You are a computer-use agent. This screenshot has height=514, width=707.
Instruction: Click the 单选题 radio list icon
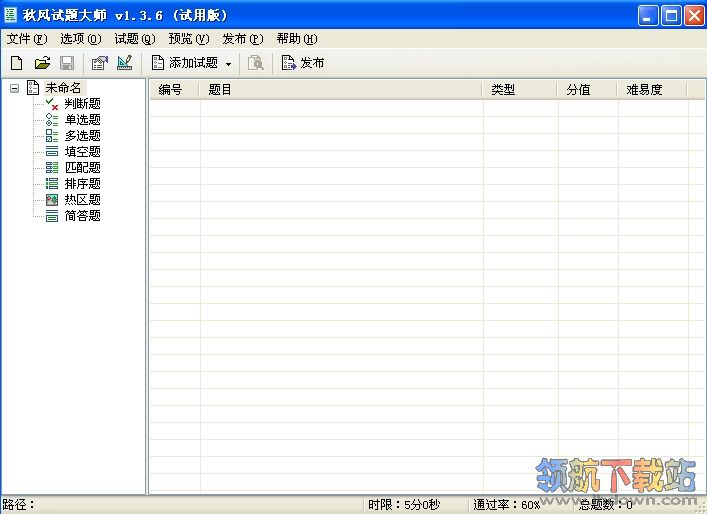[x=52, y=119]
